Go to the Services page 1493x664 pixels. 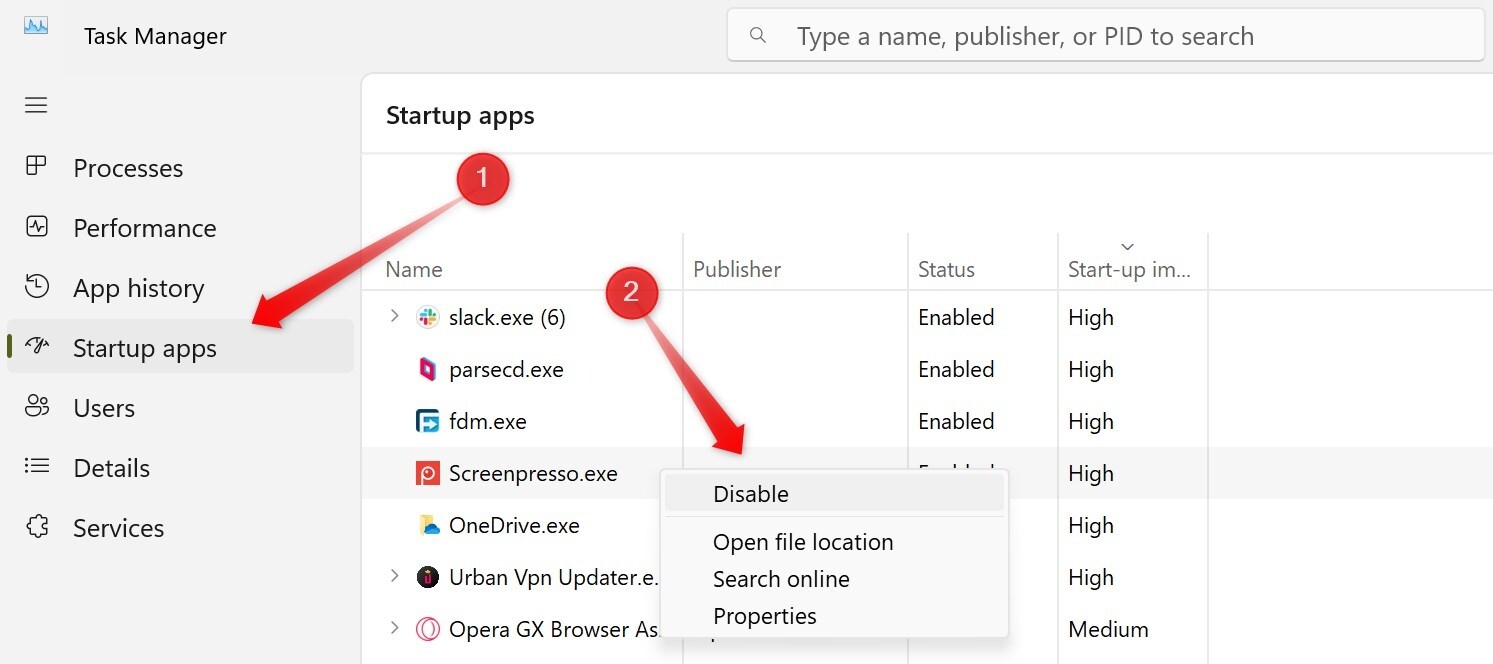pos(118,528)
